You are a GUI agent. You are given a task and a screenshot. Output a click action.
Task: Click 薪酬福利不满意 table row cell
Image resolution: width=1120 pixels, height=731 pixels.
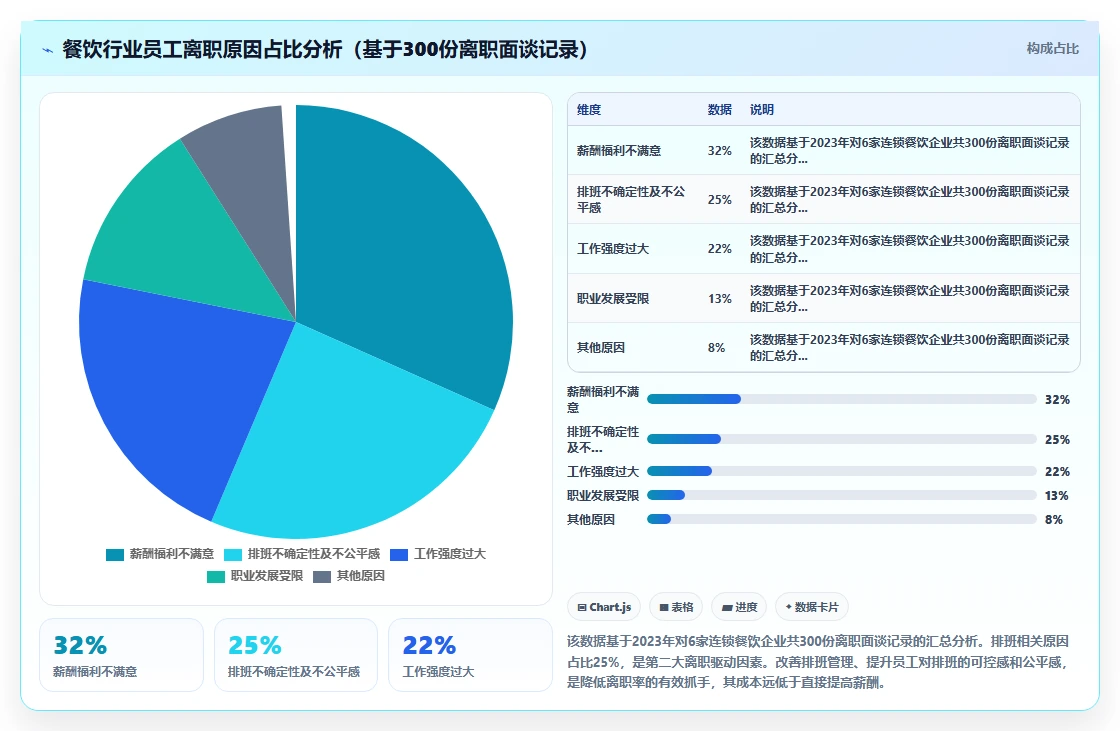pos(619,151)
